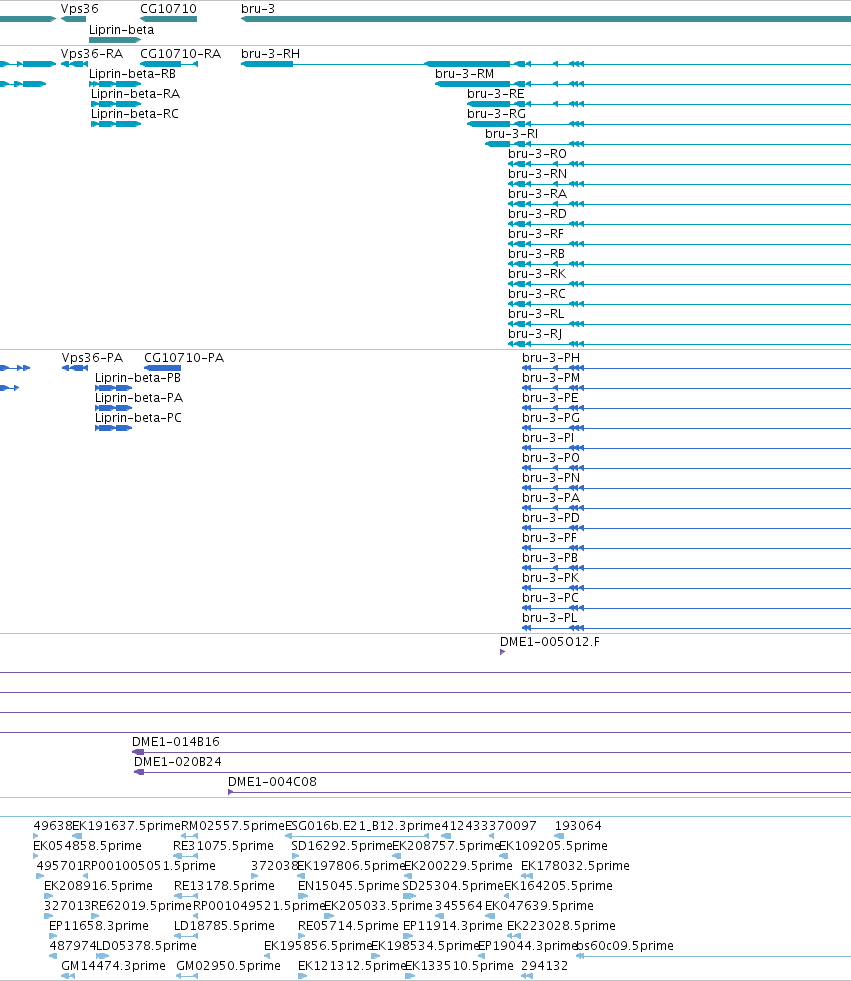This screenshot has height=981, width=851.
Task: Select transcript bru-3-RH label
Action: point(270,54)
